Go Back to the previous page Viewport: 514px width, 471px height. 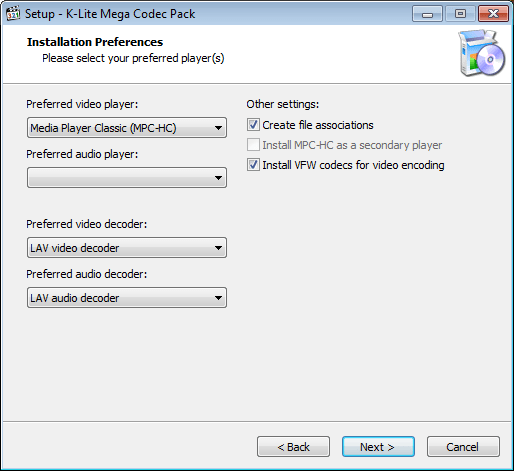pos(293,447)
